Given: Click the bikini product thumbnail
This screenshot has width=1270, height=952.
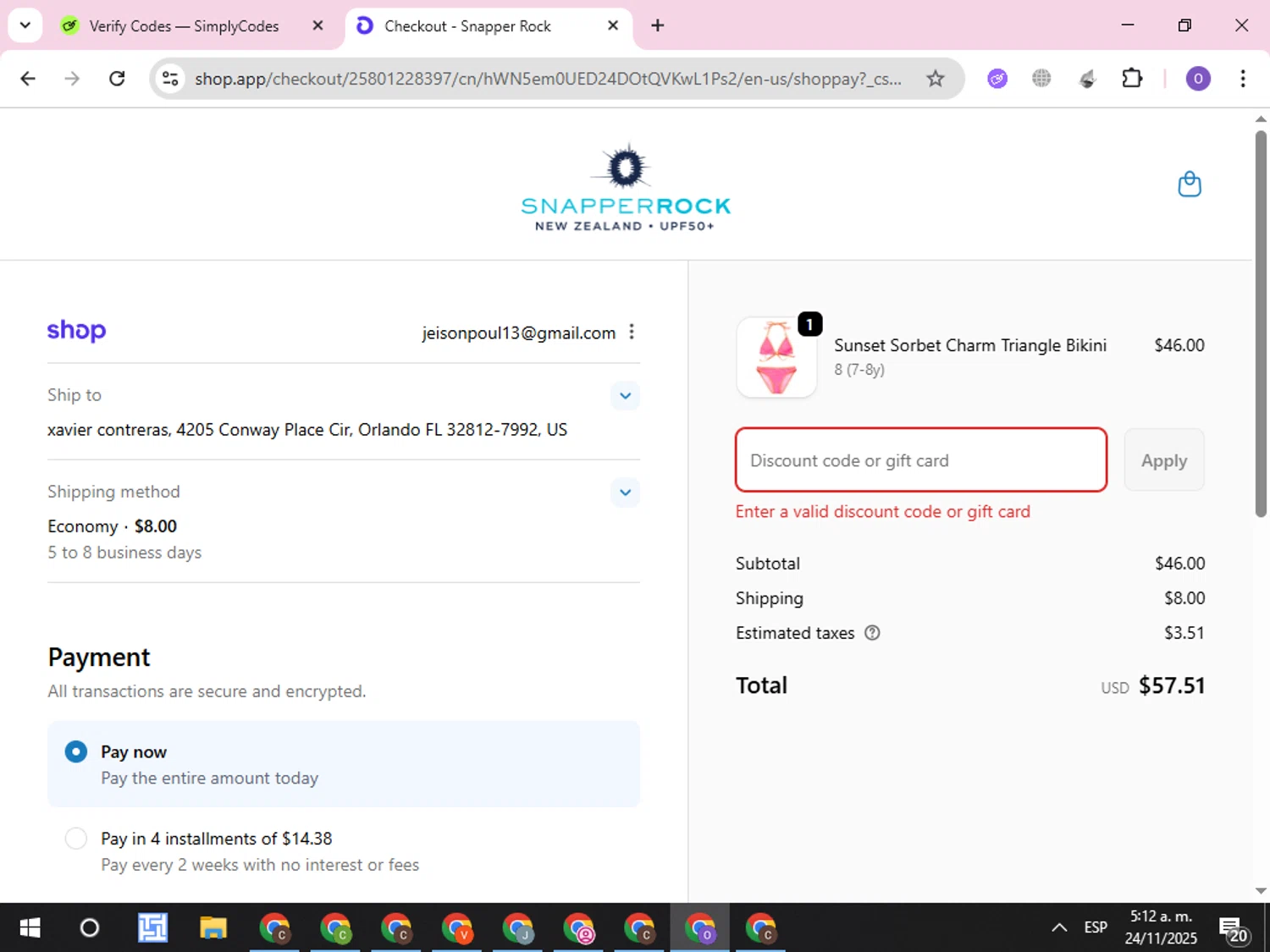Looking at the screenshot, I should [776, 357].
